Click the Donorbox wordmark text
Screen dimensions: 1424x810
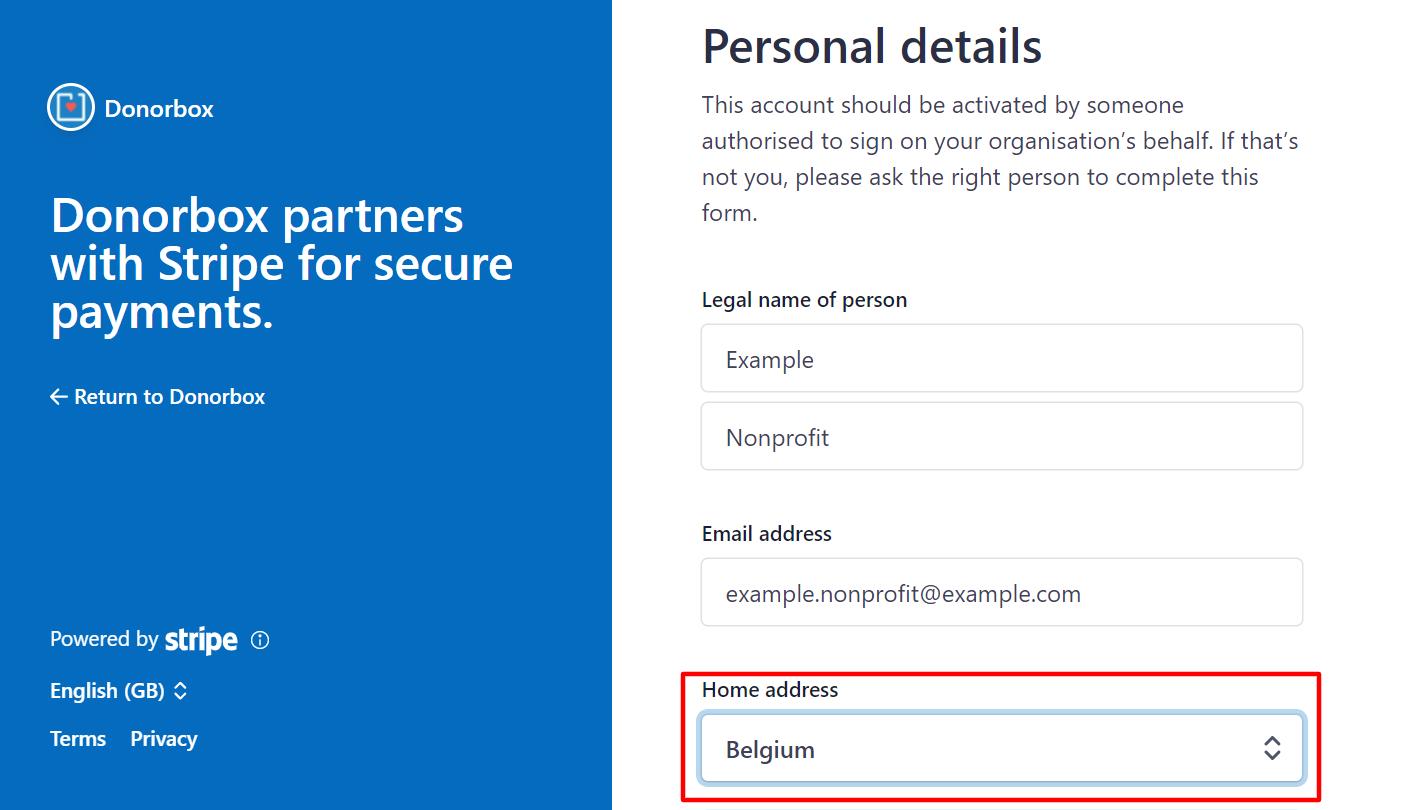point(159,109)
